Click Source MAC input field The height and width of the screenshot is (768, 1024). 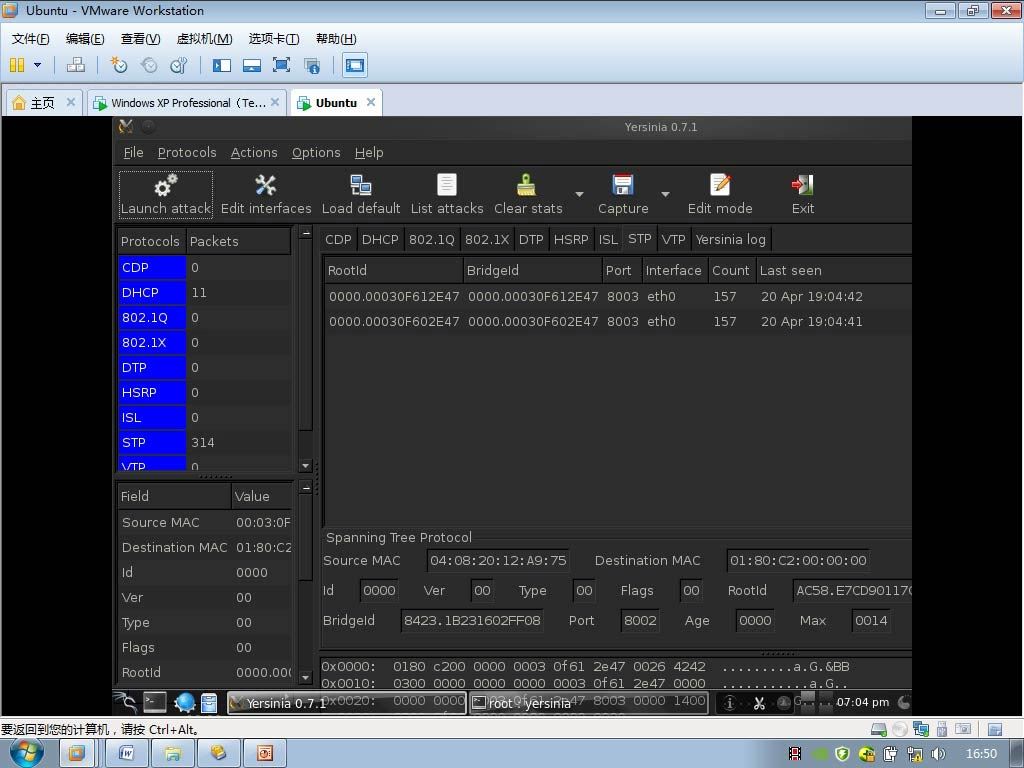coord(498,560)
